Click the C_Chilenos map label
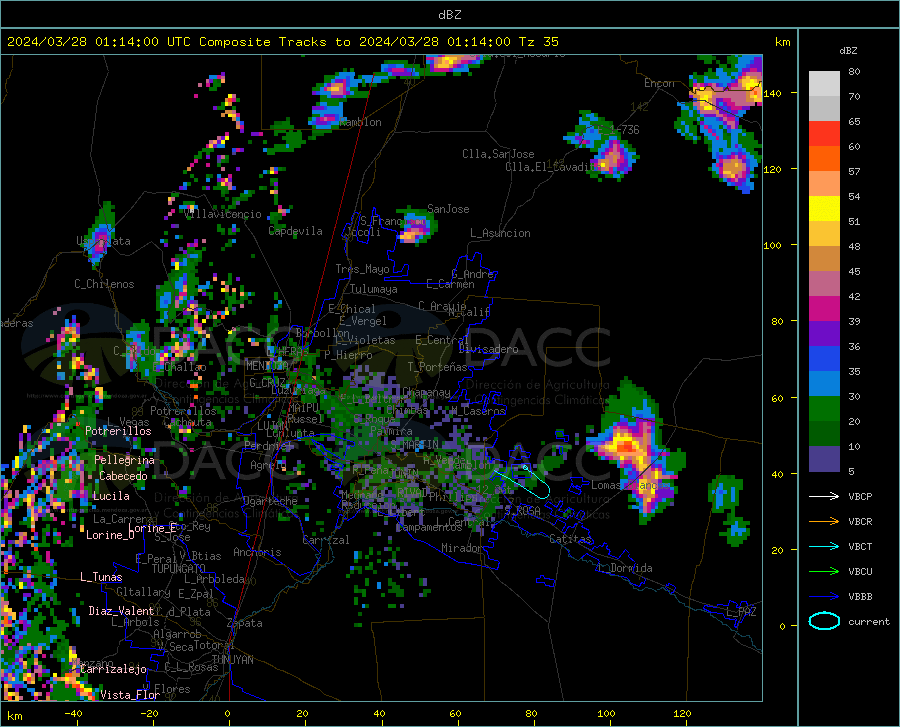Screen dimensions: 900x727 (x=104, y=284)
